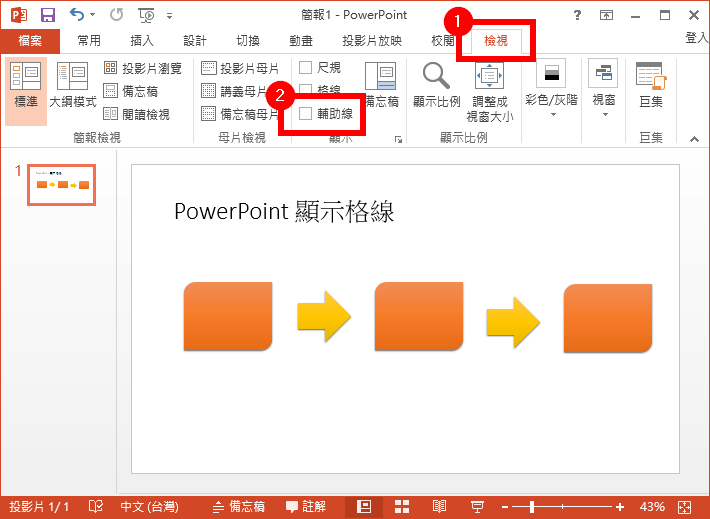Click 投影片 1/1 status indicator
710x519 pixels.
pos(39,506)
